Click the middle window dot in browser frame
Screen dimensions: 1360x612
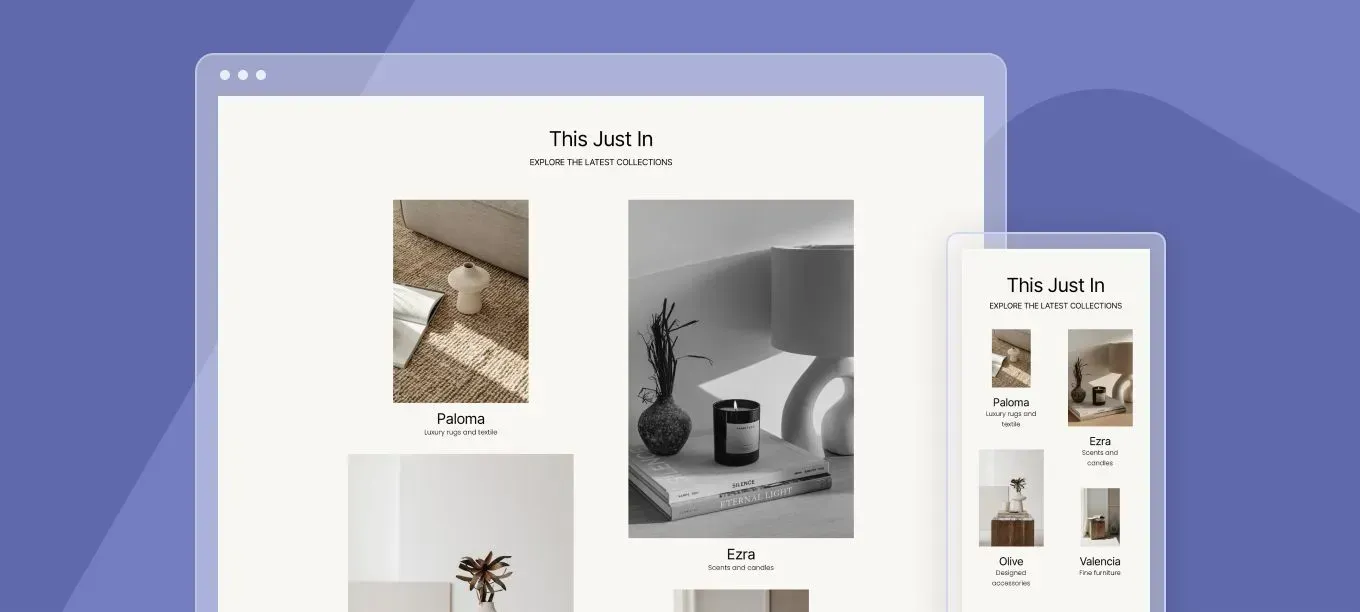point(243,75)
